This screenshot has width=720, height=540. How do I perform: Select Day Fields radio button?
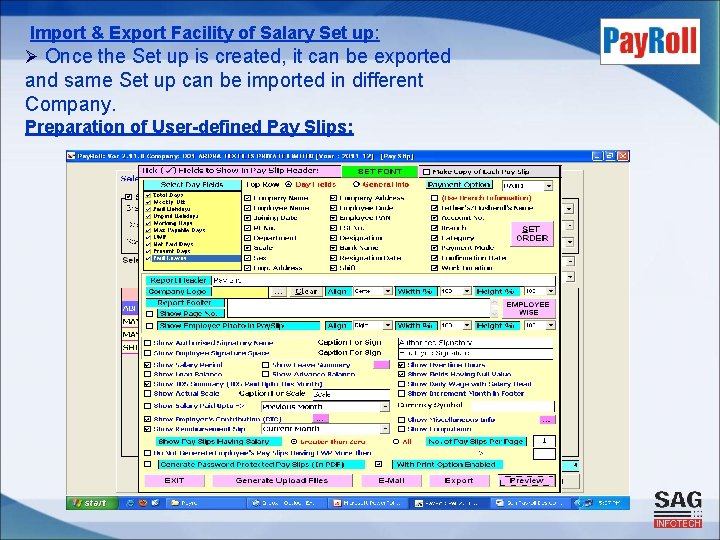[288, 185]
